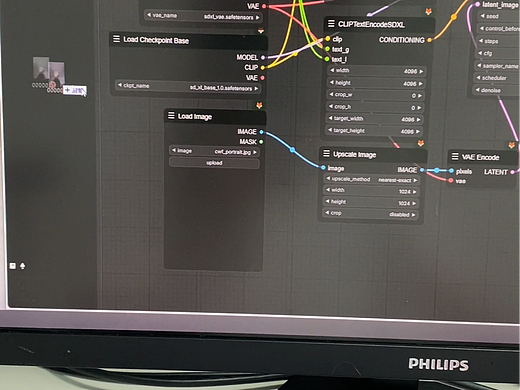Click the cfg field on the sampler node
Screen dimensions: 520x390
498,53
